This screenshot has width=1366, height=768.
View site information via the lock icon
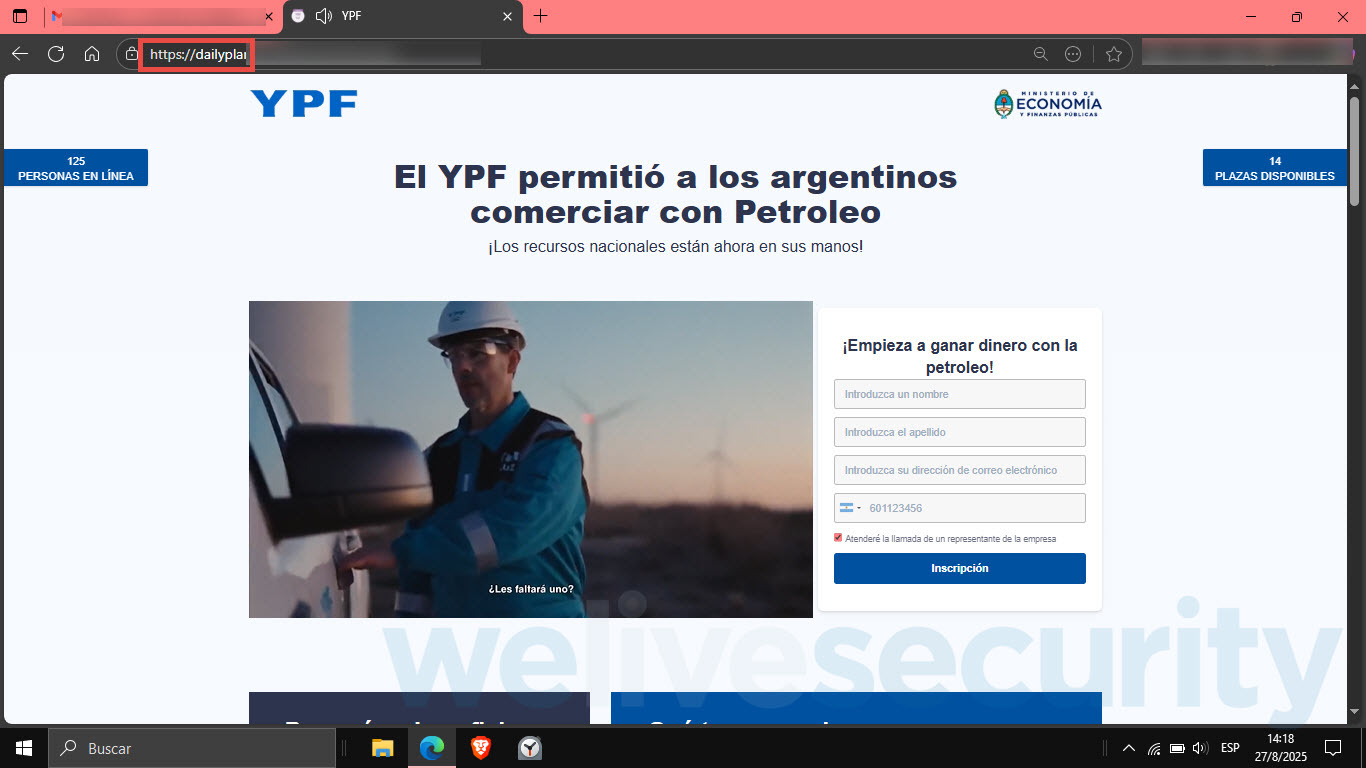point(132,54)
